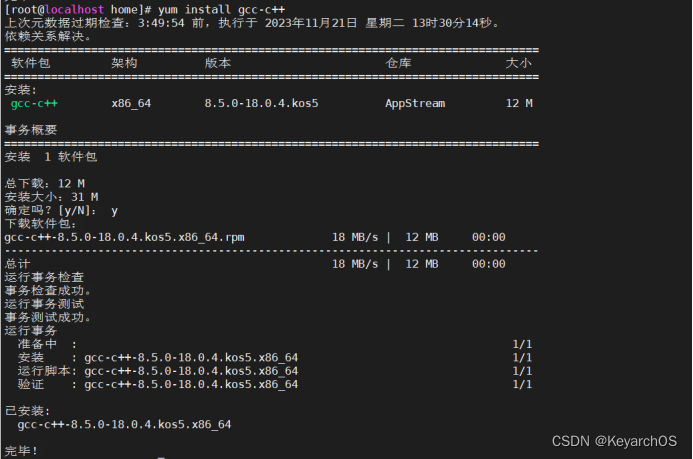The height and width of the screenshot is (459, 693).
Task: Click the 软件包 column header
Action: pyautogui.click(x=30, y=63)
